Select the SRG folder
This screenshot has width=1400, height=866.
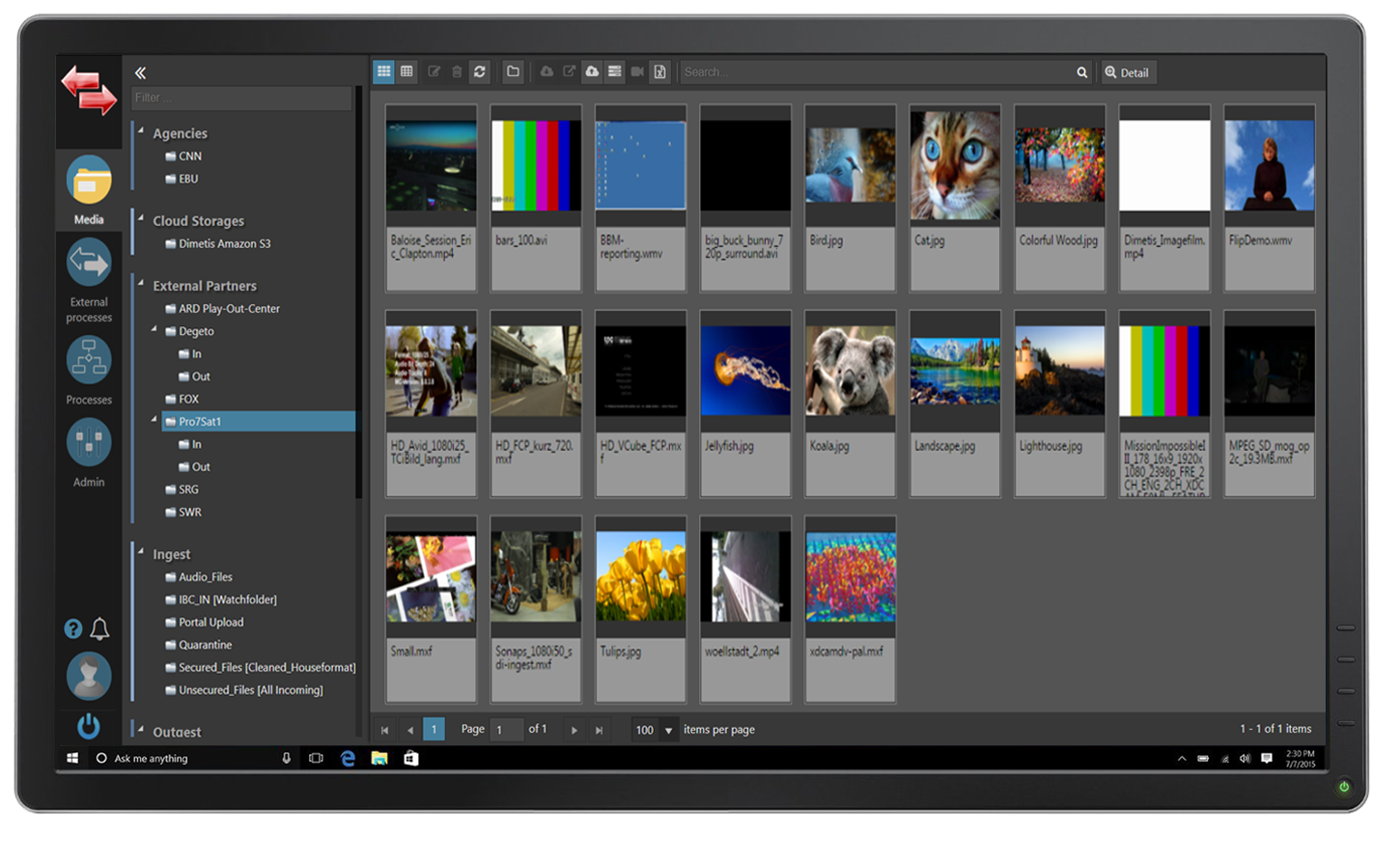tap(182, 489)
